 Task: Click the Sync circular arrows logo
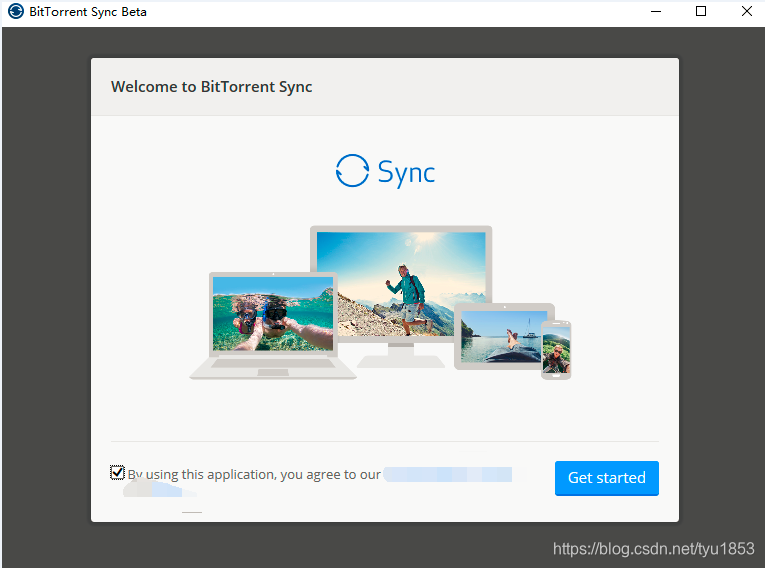point(352,171)
